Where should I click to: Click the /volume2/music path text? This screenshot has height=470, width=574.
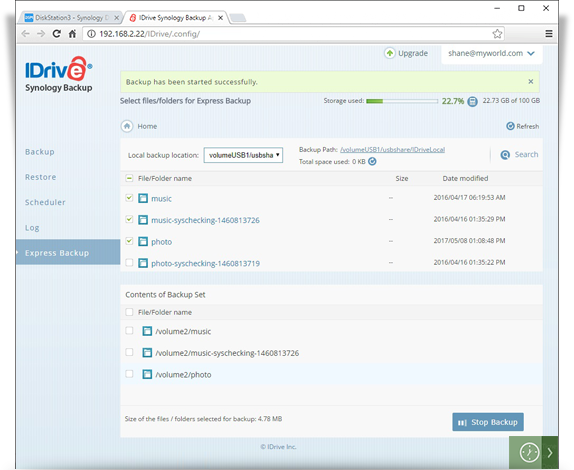pos(183,332)
